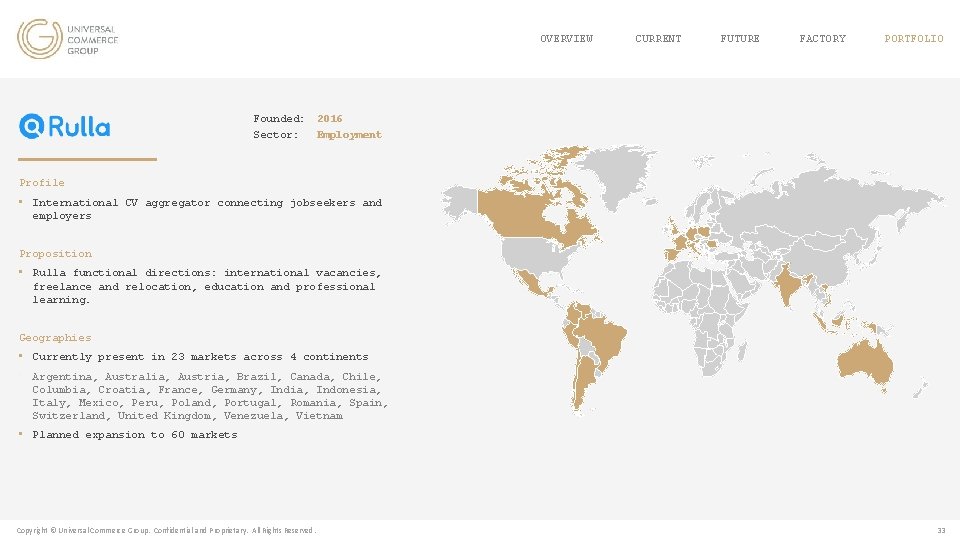
Task: Click 'Currently present in 23 markets' line
Action: coord(200,356)
